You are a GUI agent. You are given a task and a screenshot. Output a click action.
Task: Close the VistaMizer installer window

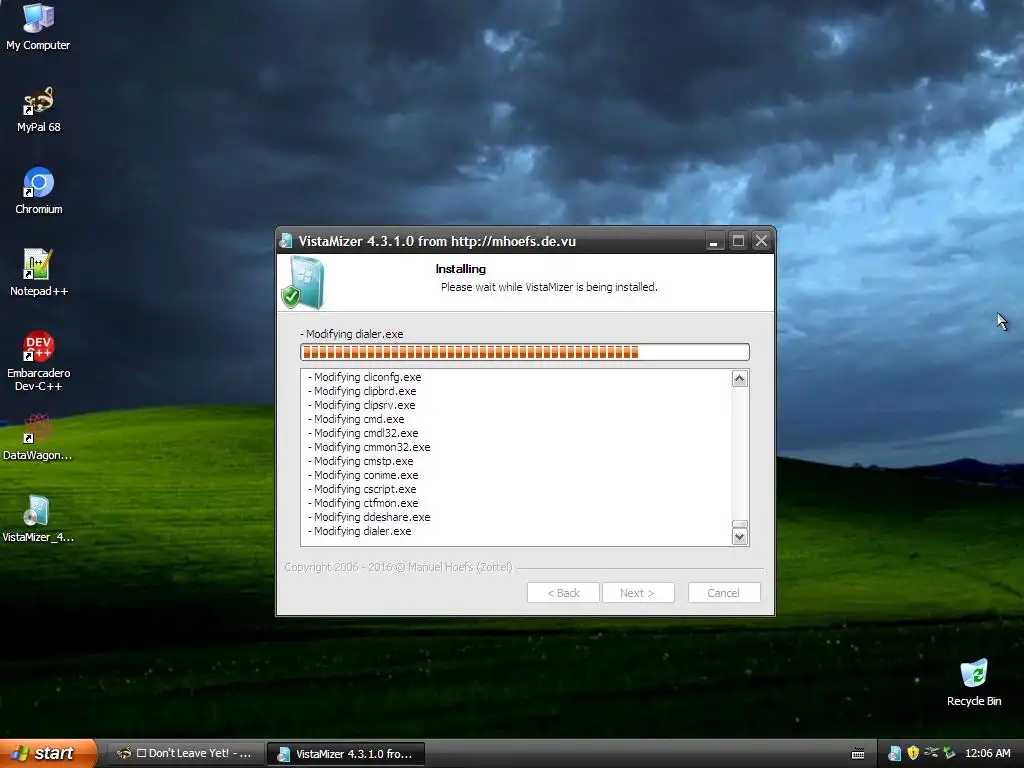pos(761,241)
